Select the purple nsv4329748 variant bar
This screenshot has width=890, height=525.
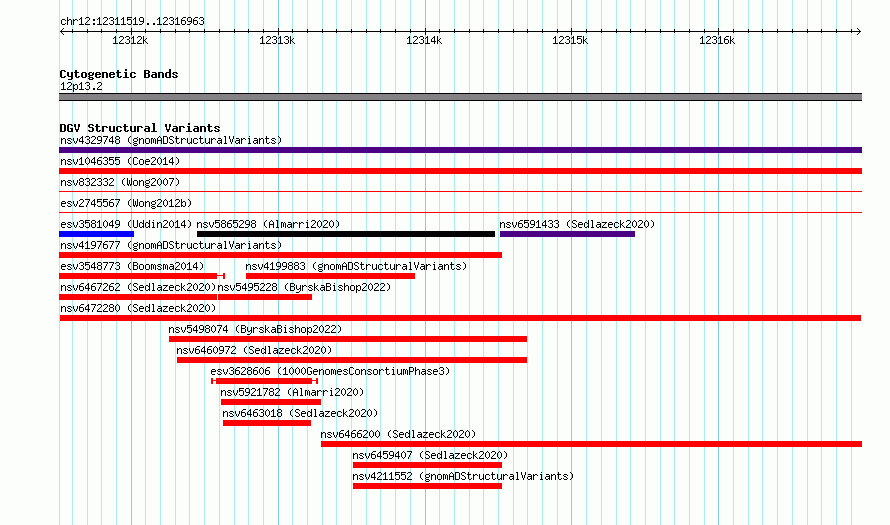pos(460,150)
